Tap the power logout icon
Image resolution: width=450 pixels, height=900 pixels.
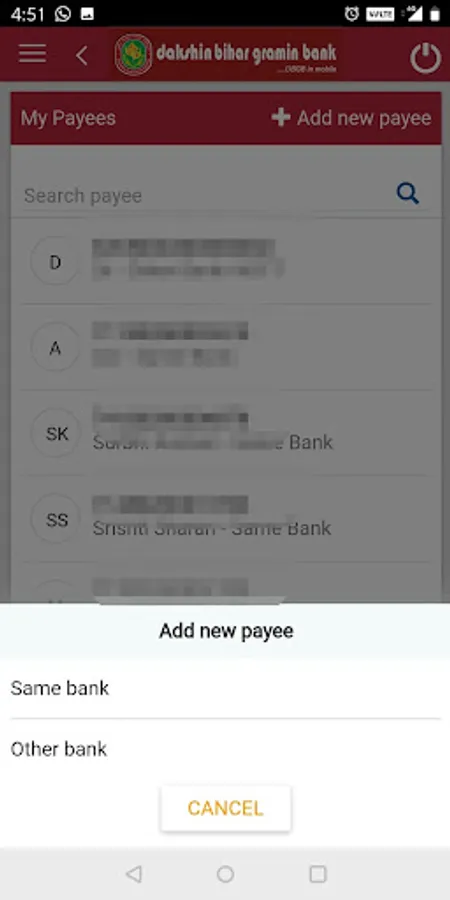(x=425, y=57)
